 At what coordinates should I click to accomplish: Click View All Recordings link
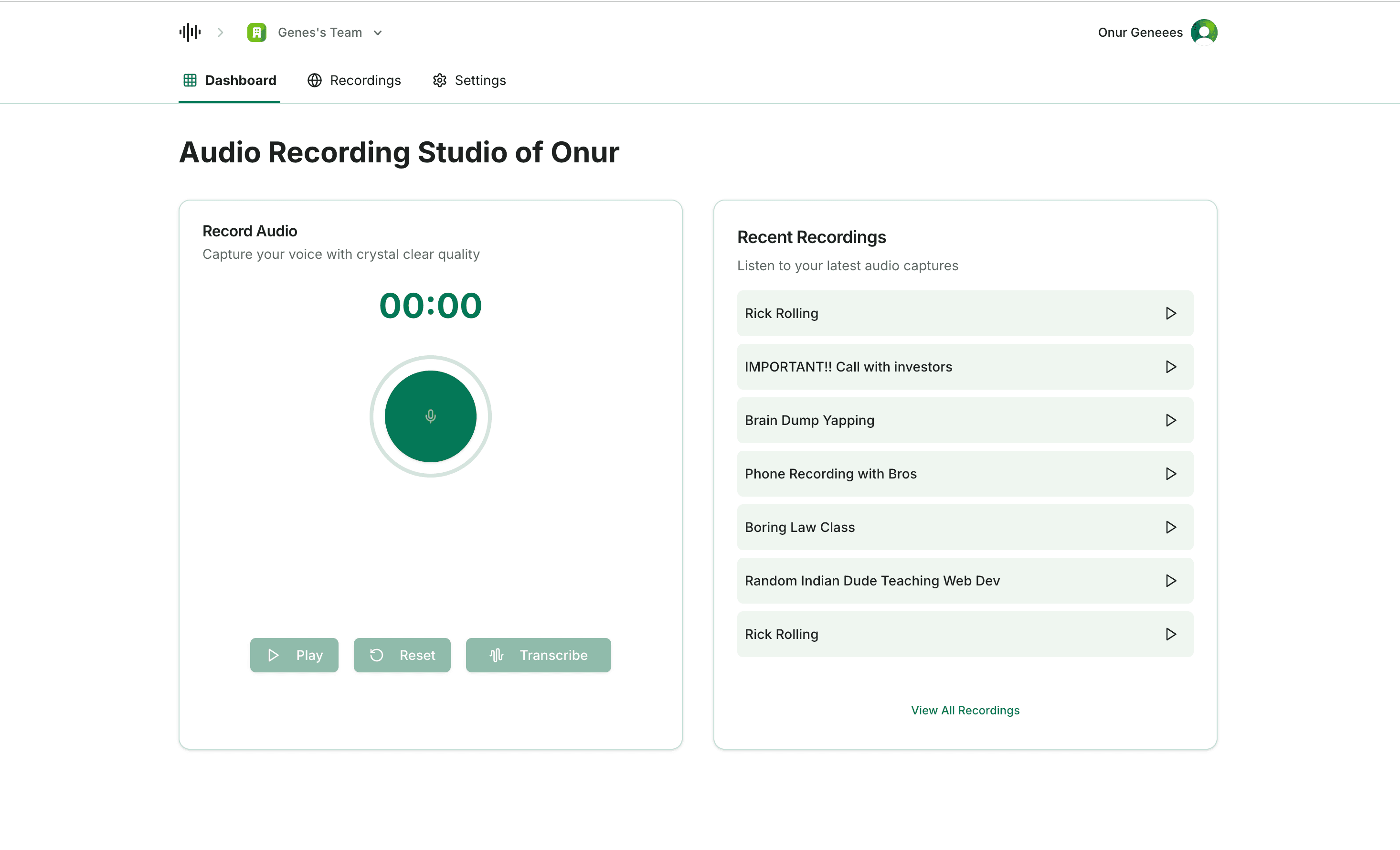tap(965, 710)
